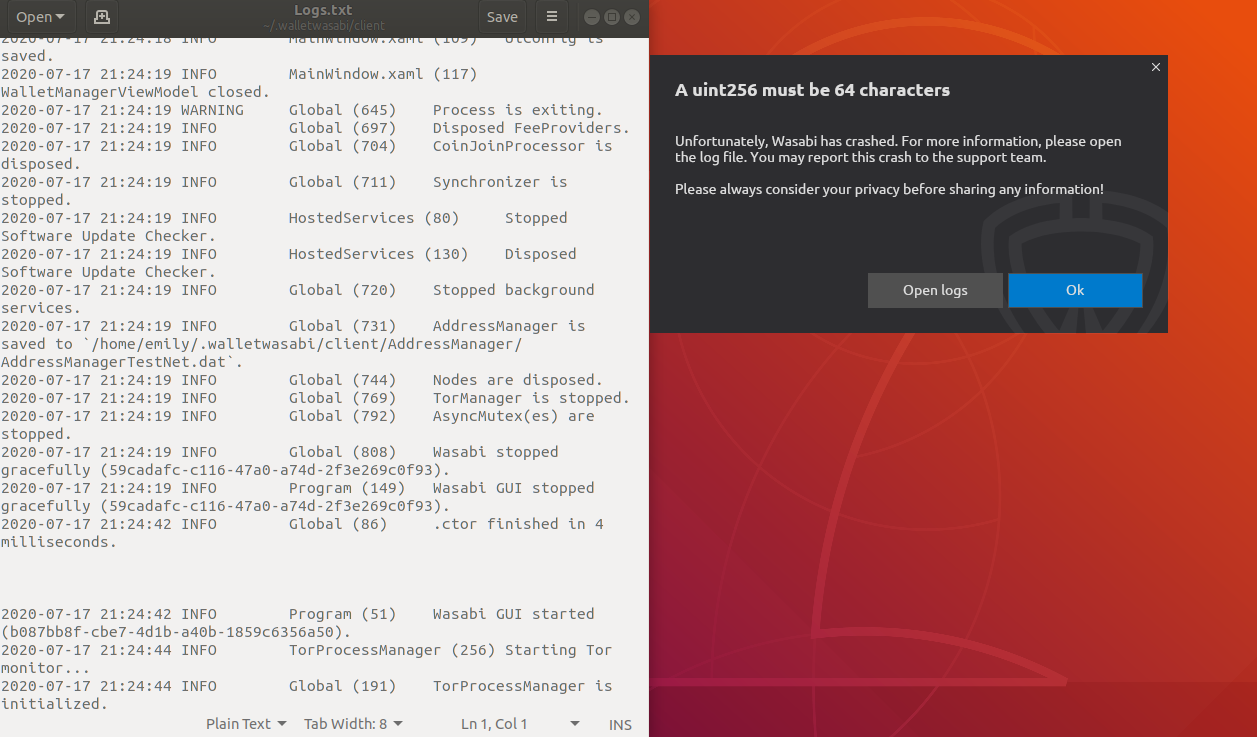
Task: Toggle the INS insert mode indicator
Action: tap(620, 724)
